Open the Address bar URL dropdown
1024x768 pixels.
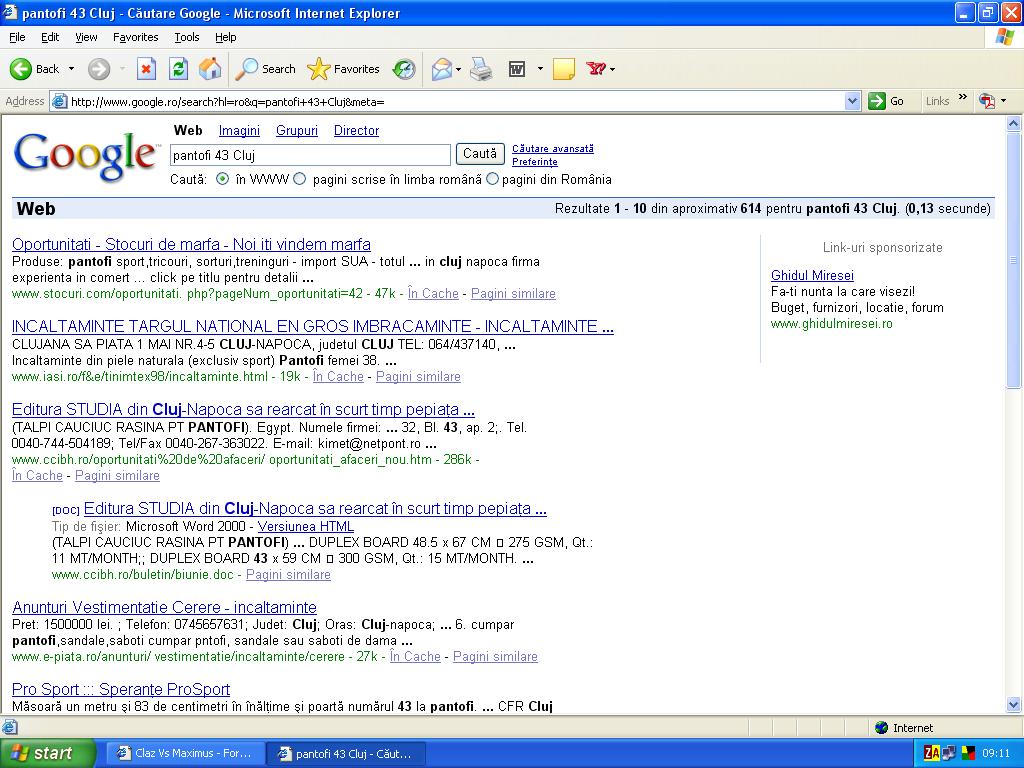coord(852,101)
